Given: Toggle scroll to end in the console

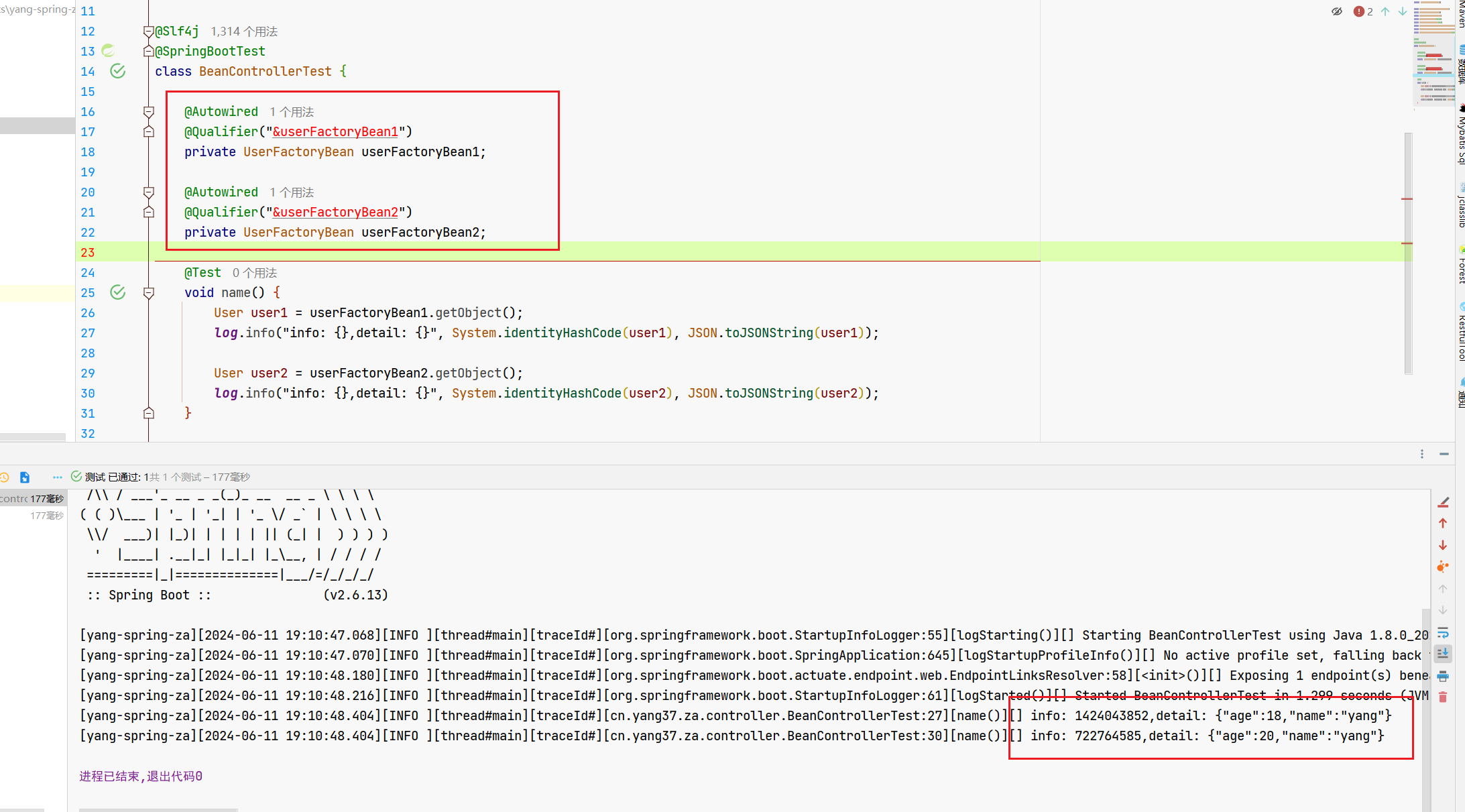Looking at the screenshot, I should tap(1443, 653).
